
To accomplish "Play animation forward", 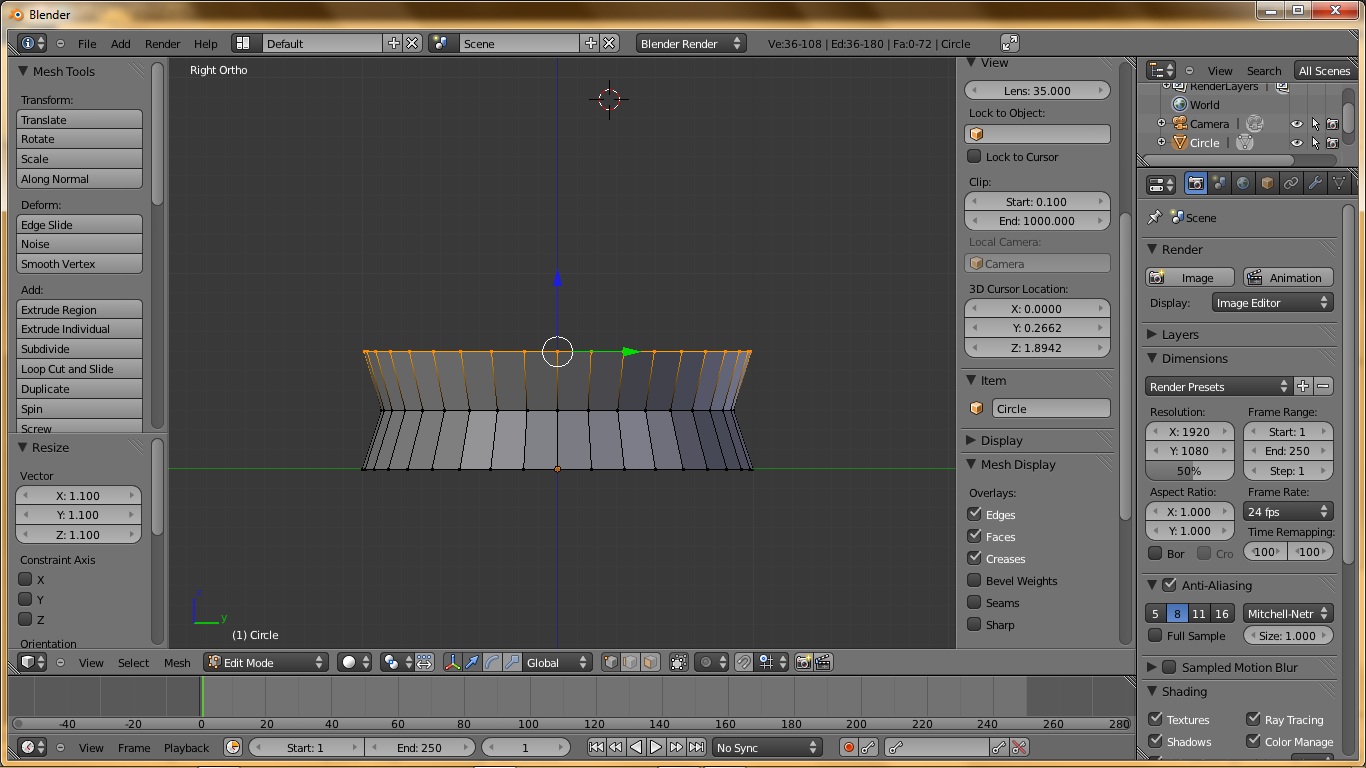I will [x=656, y=747].
